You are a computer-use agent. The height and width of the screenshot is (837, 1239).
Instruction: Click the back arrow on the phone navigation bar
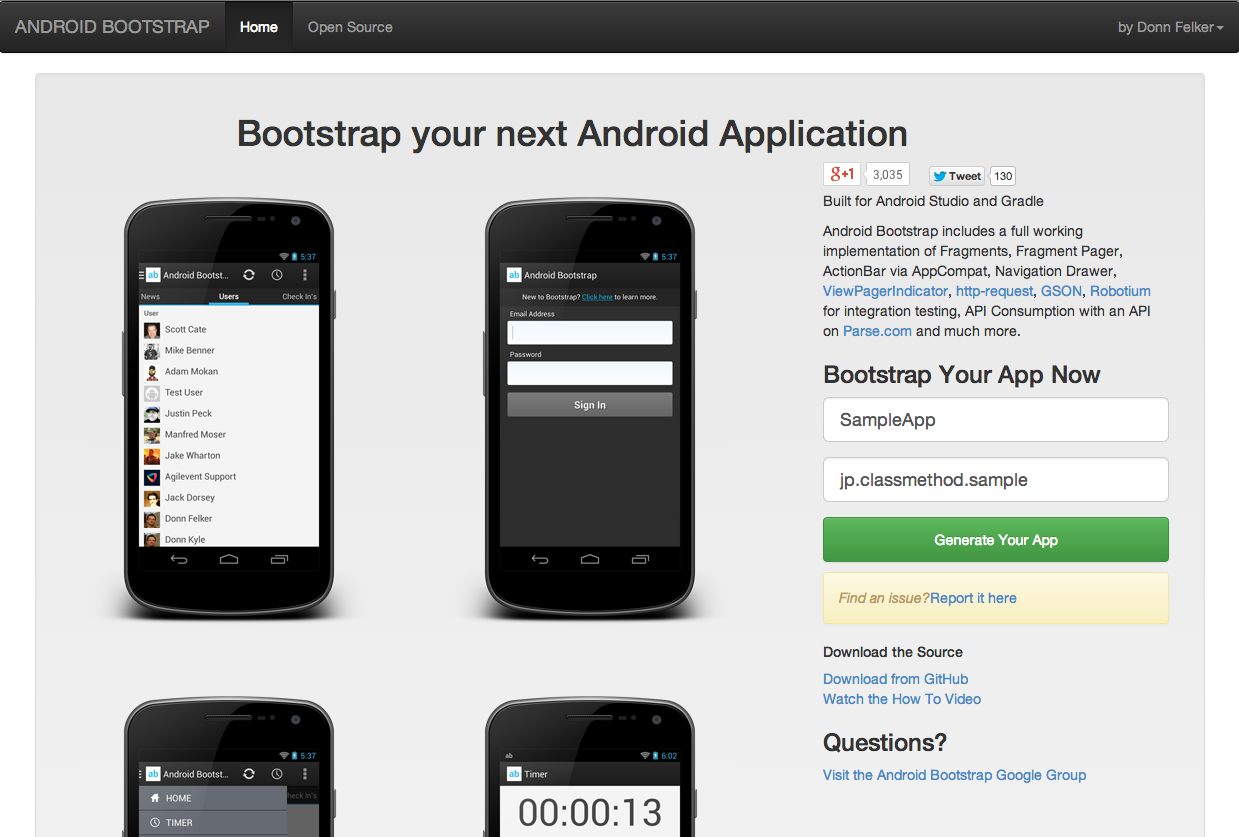click(x=179, y=561)
